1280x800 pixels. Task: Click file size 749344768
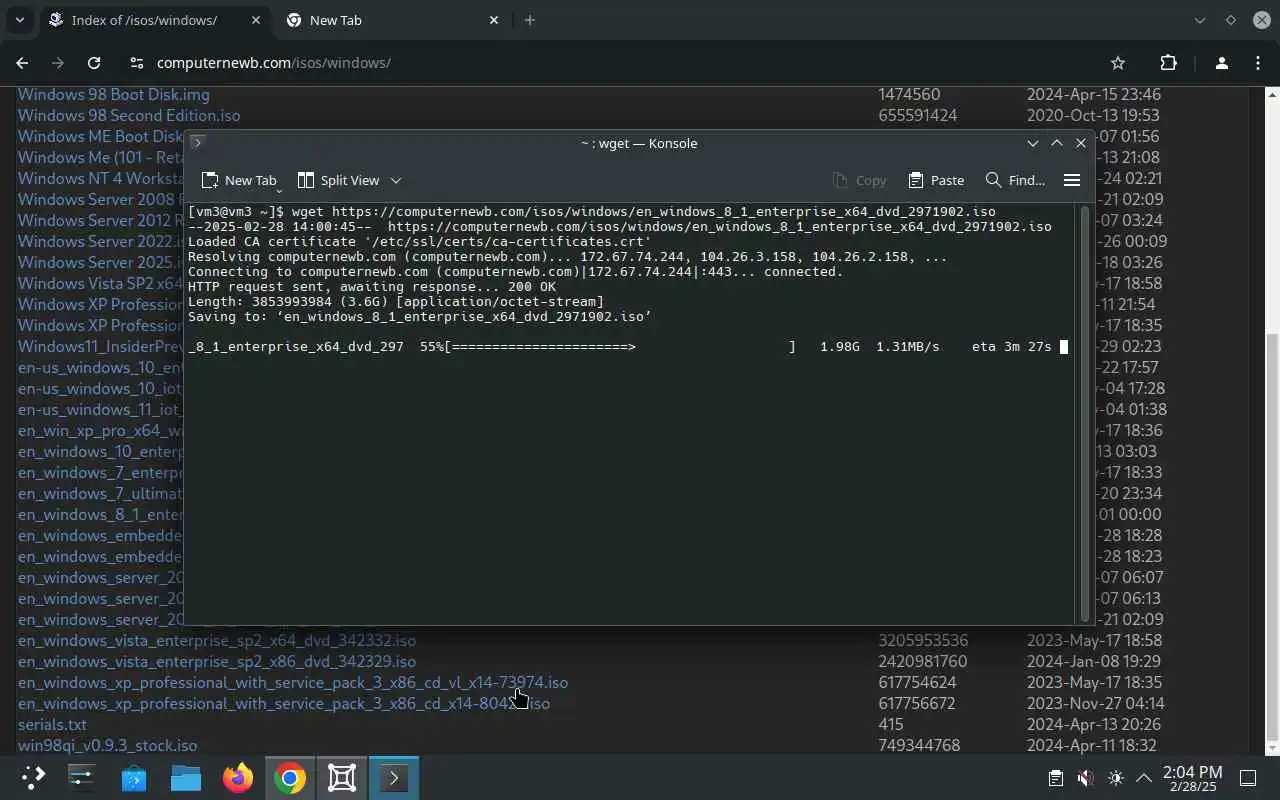coord(919,745)
